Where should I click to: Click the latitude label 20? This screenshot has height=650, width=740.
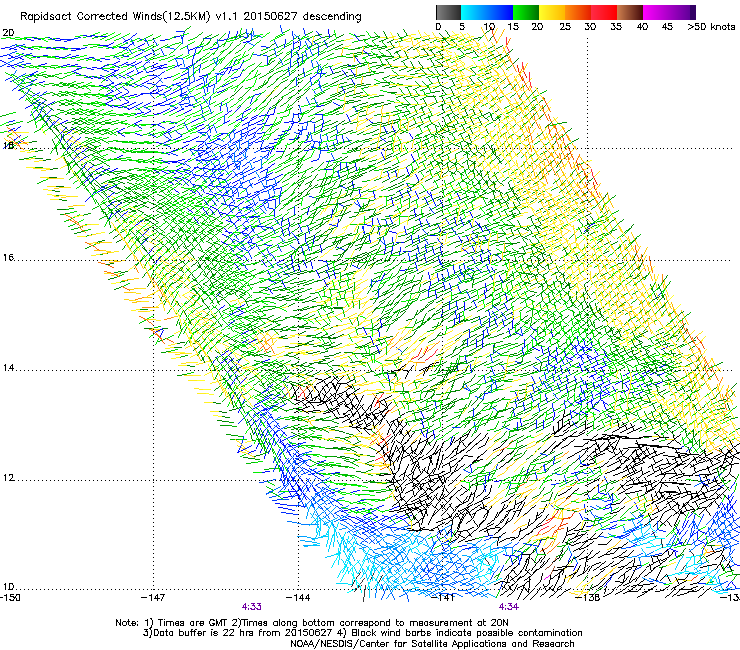pyautogui.click(x=8, y=33)
